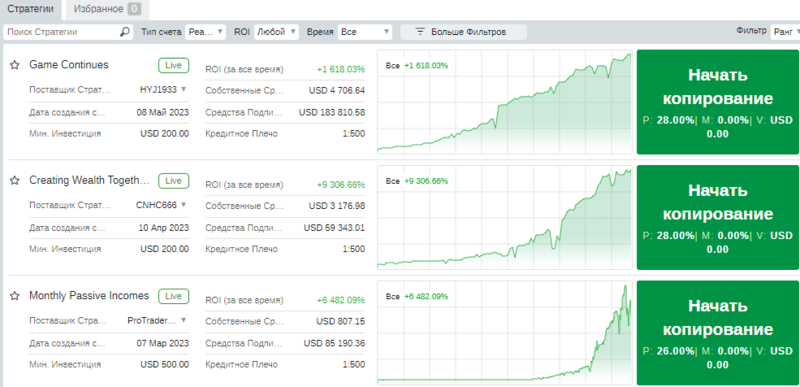Open the Избранное tab
The width and height of the screenshot is (800, 387).
click(x=106, y=9)
